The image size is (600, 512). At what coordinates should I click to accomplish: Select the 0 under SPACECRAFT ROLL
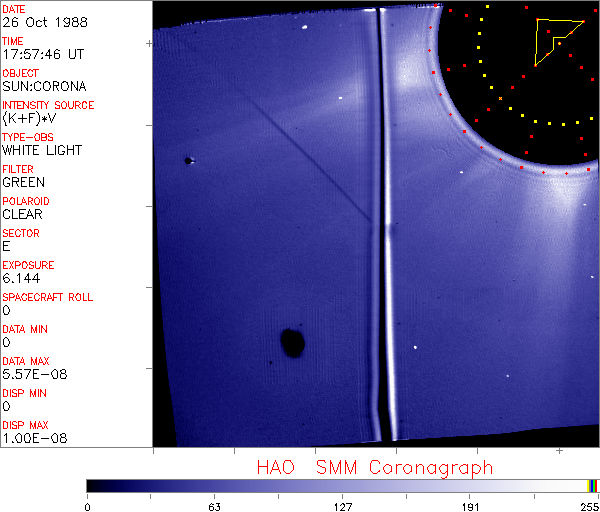tap(7, 310)
